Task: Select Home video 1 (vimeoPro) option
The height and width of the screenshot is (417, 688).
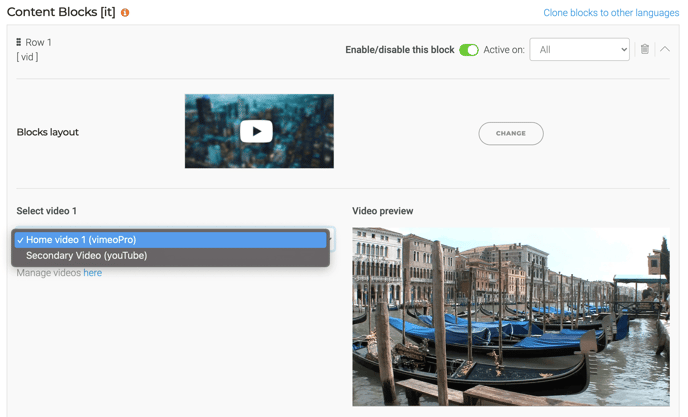Action: pos(171,240)
